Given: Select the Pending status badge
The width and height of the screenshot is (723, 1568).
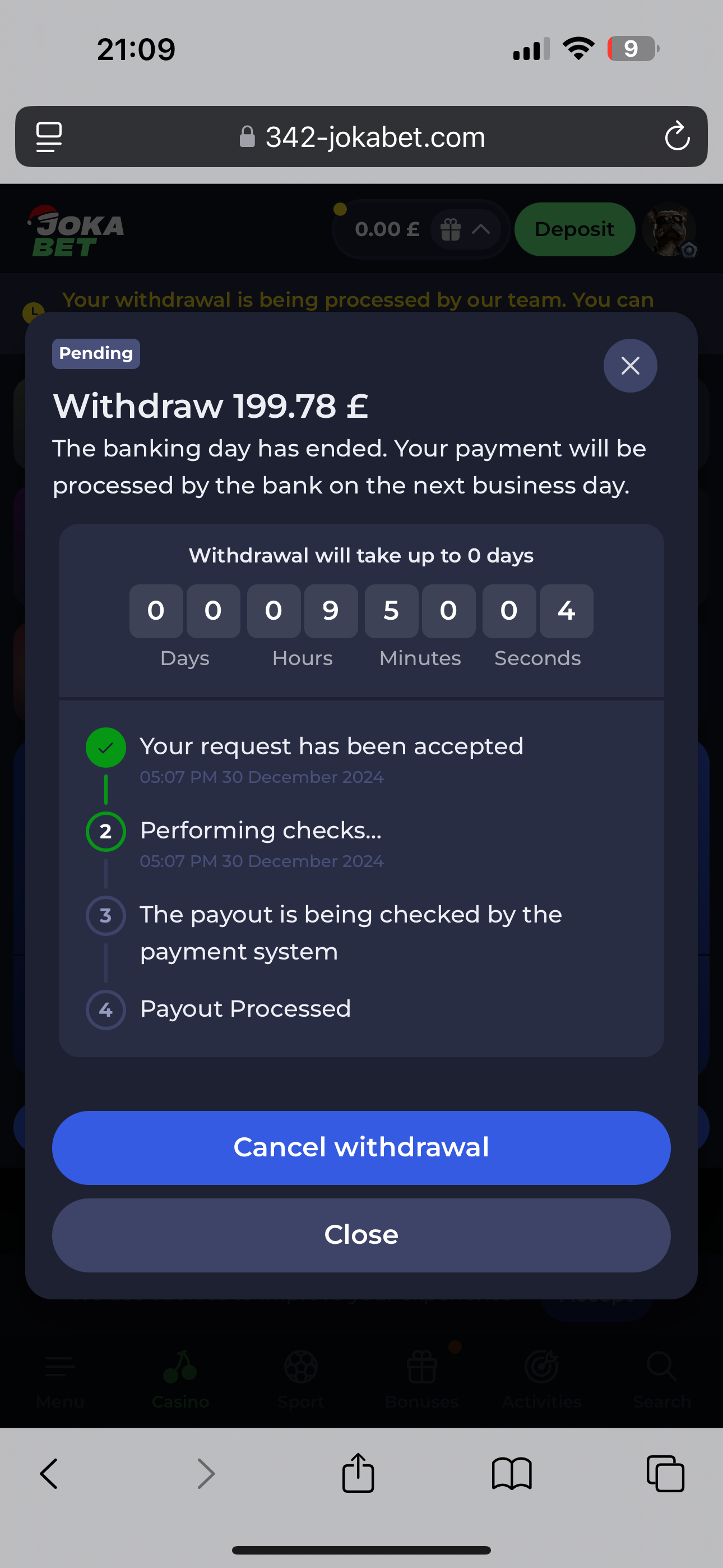Looking at the screenshot, I should coord(95,354).
